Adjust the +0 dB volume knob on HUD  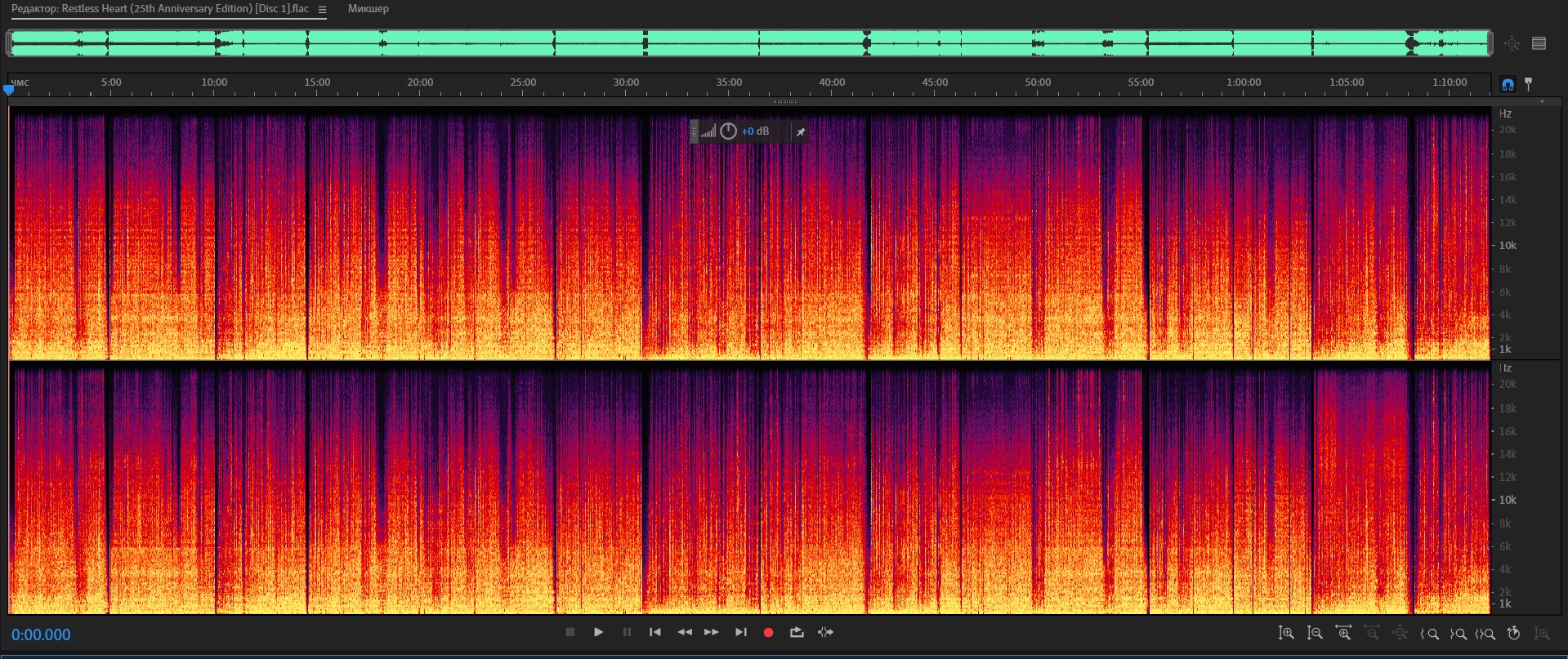point(728,131)
